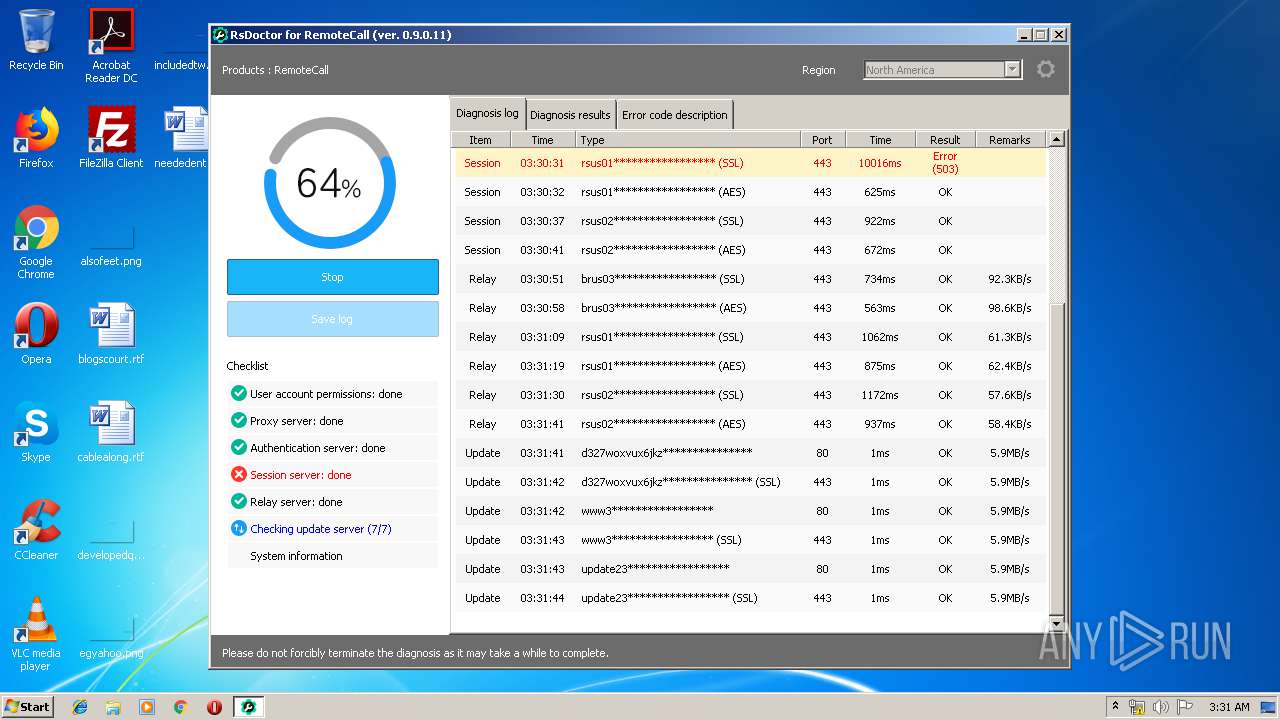Switch to the Diagnosis log tab
The height and width of the screenshot is (720, 1280).
(x=487, y=113)
